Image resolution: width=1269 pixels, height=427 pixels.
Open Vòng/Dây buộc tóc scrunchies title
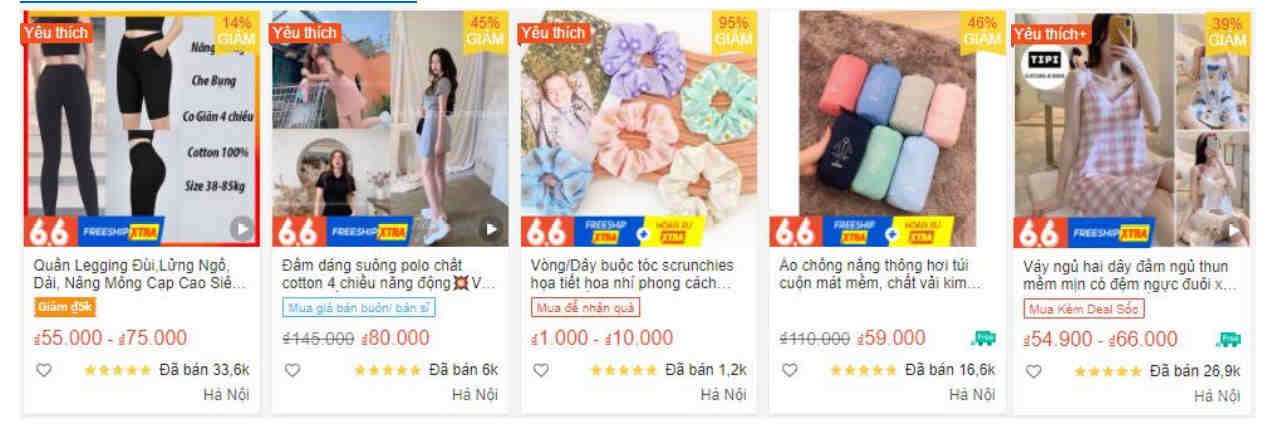pos(632,275)
